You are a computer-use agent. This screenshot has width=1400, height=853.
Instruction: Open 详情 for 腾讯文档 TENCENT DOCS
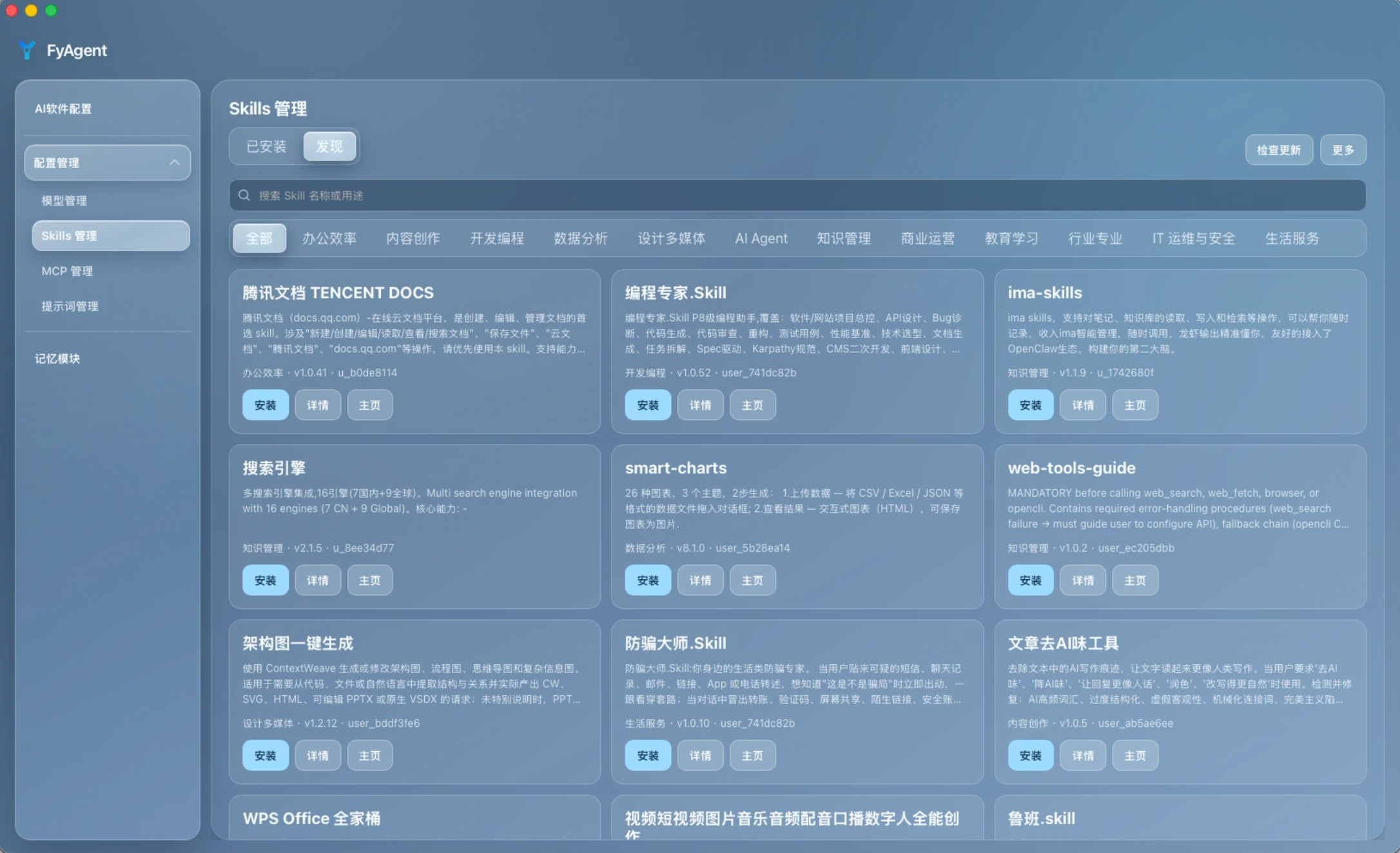click(x=318, y=405)
